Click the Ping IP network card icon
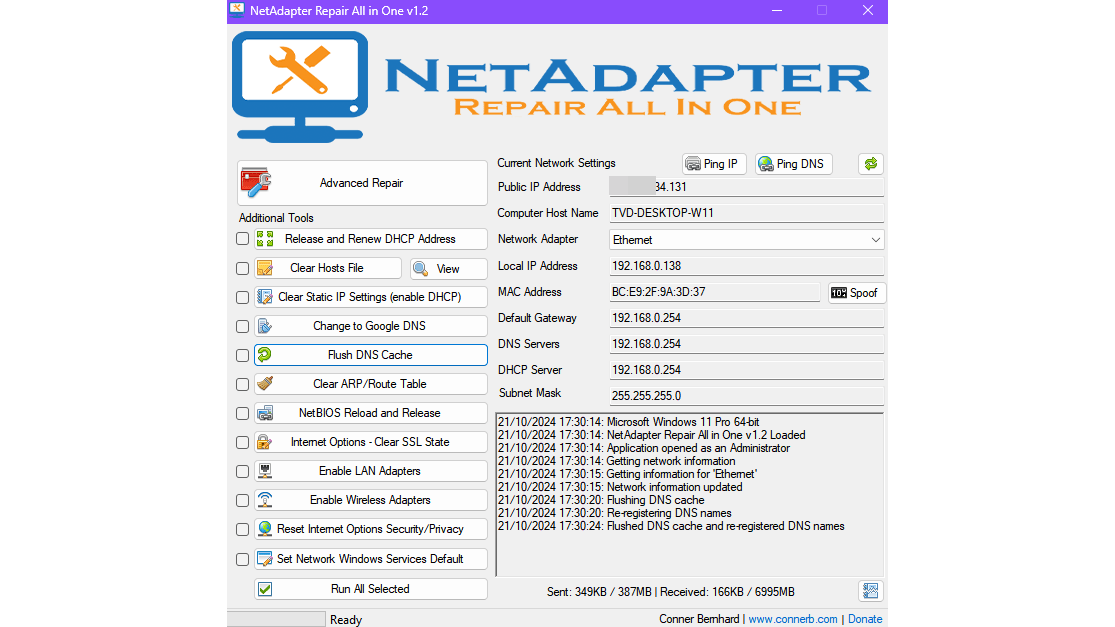 point(693,164)
